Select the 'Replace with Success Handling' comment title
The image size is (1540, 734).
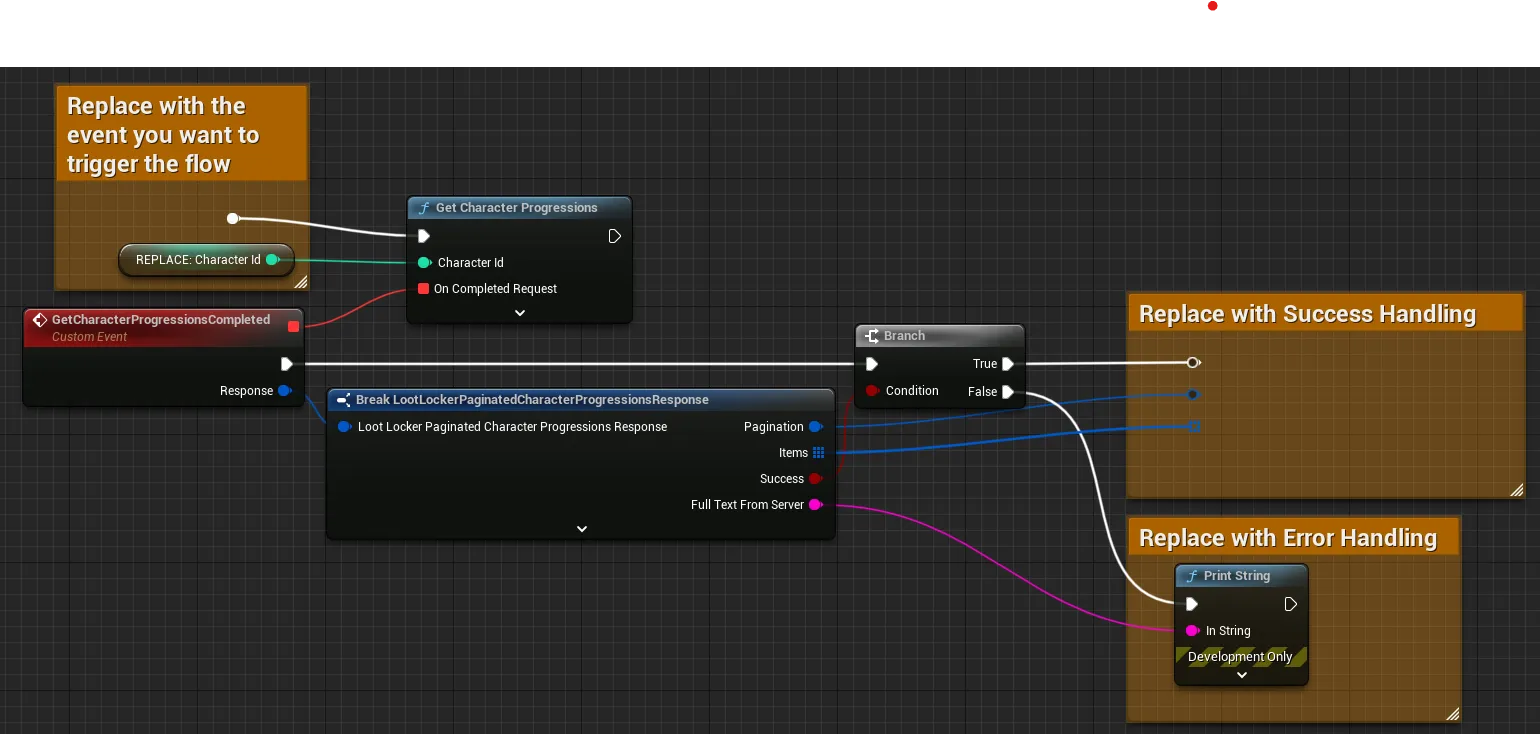1307,314
